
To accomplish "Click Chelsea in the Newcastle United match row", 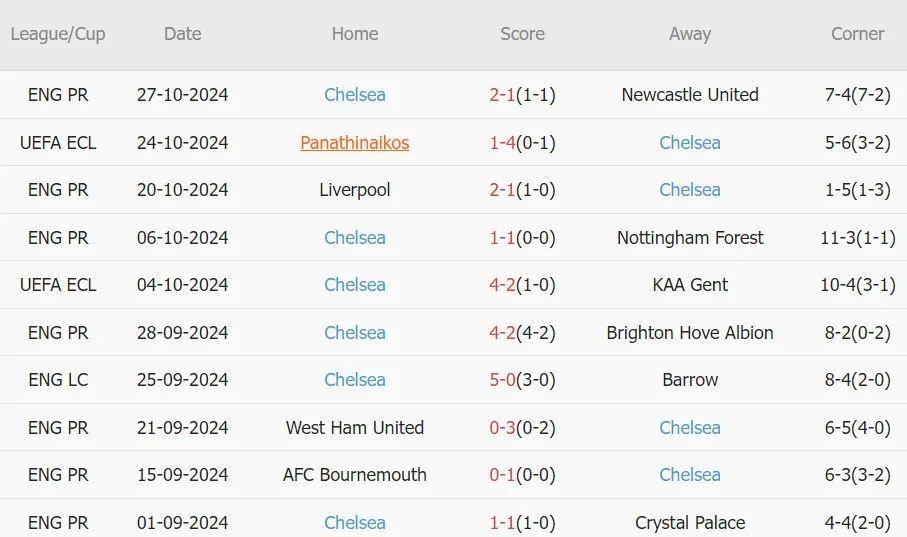I will coord(355,94).
